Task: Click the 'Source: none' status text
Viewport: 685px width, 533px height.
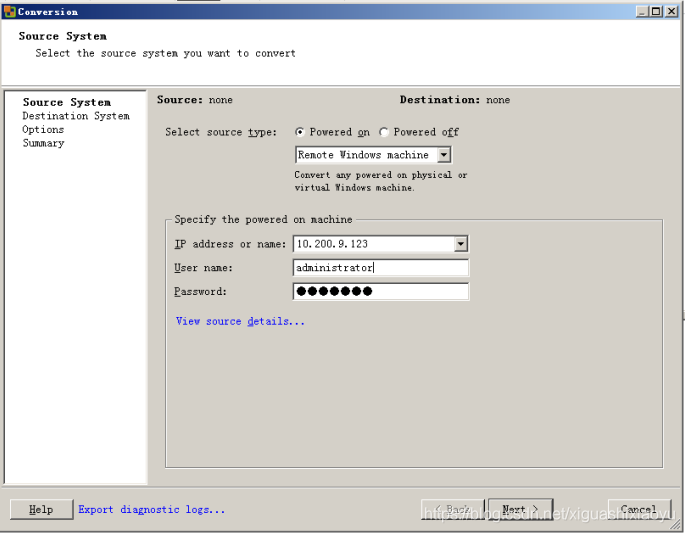Action: [x=195, y=100]
